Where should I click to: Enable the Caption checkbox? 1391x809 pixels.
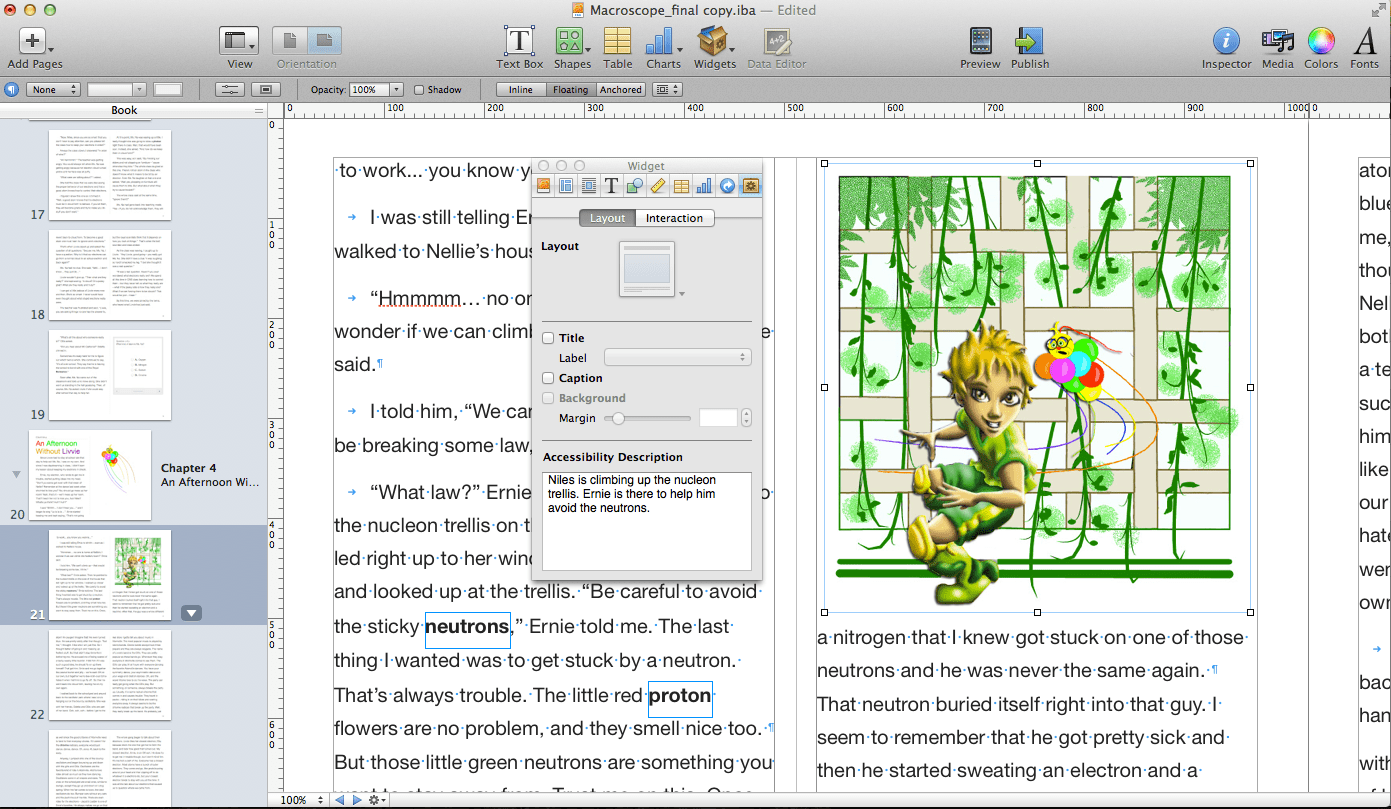tap(547, 378)
